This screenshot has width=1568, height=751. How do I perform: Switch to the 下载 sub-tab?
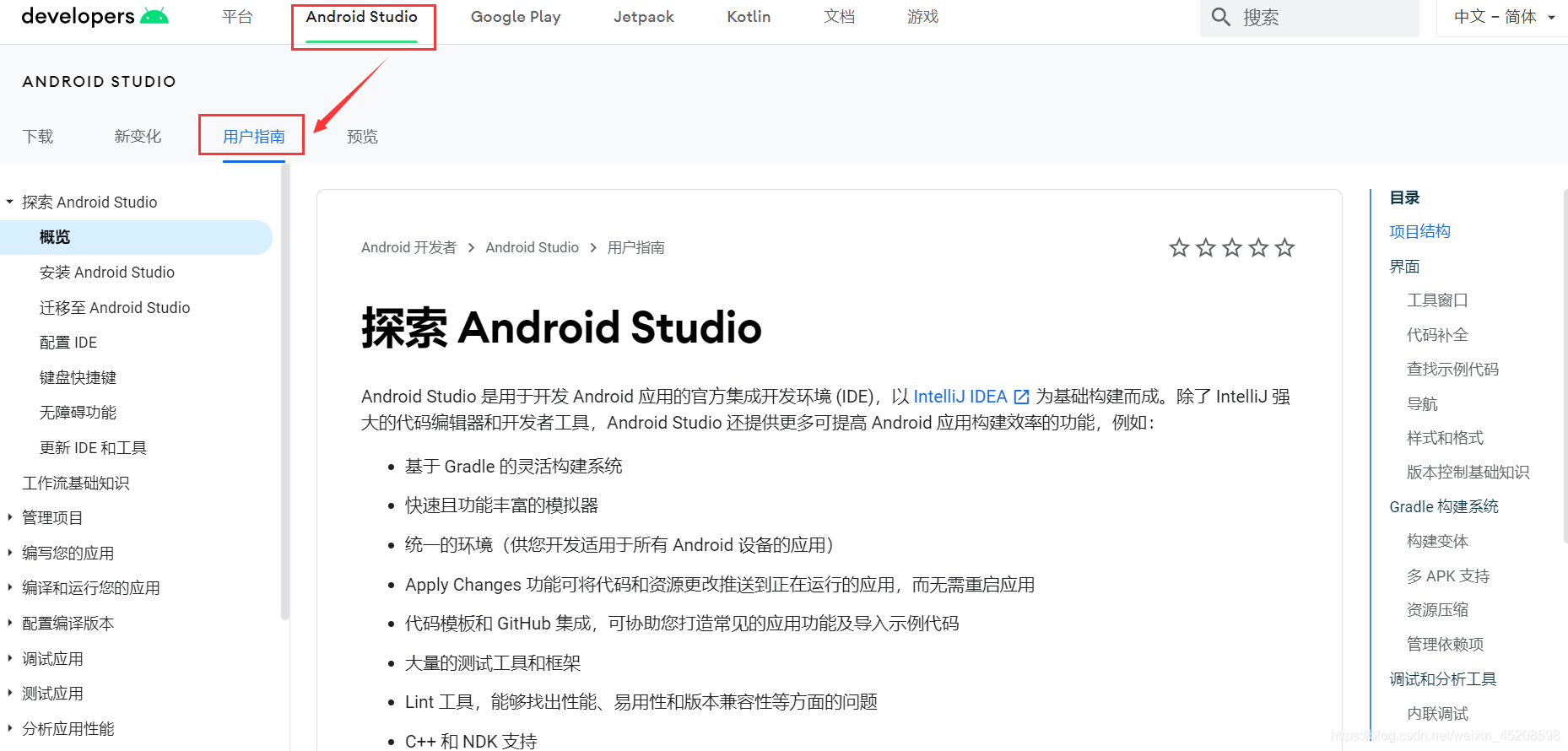point(38,136)
